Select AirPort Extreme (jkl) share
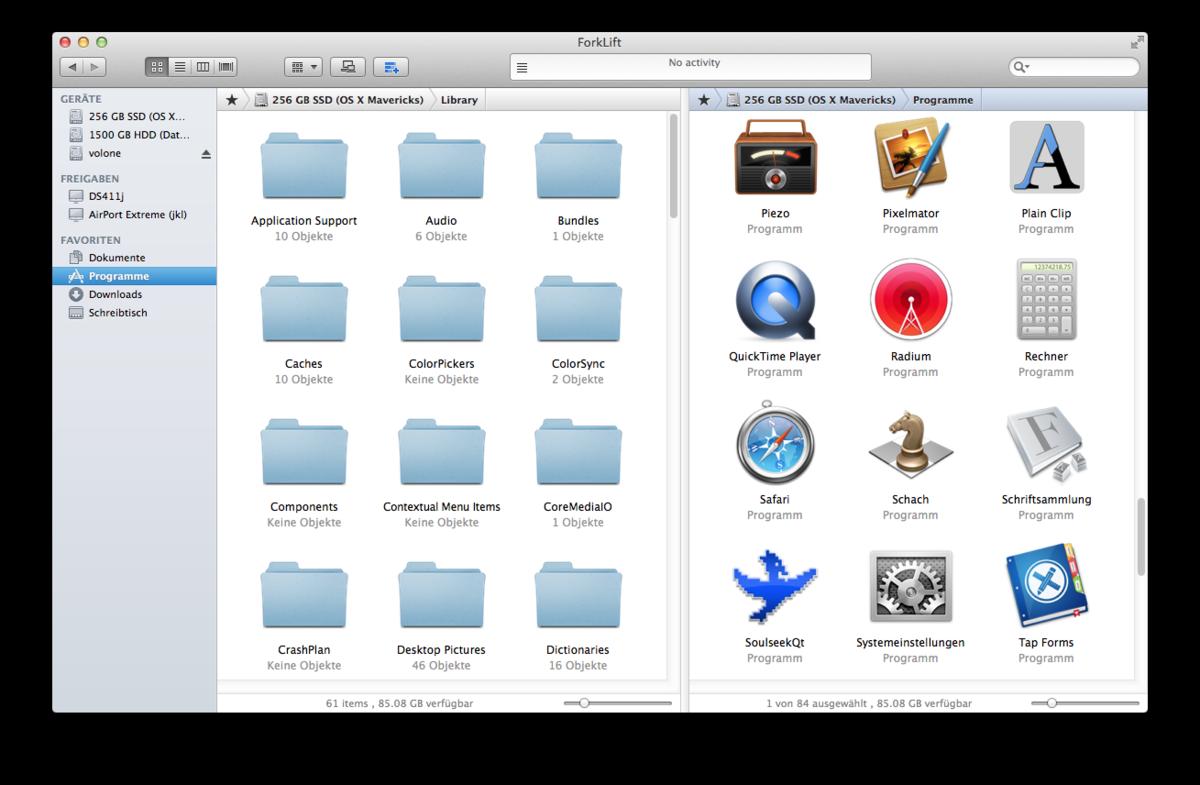1200x785 pixels. (134, 214)
